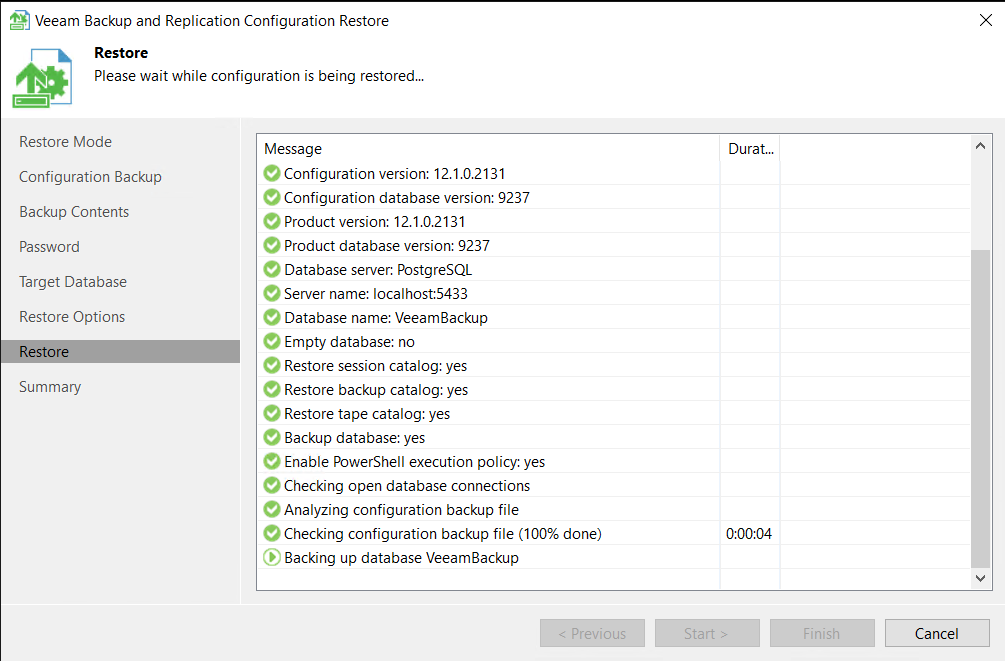This screenshot has width=1005, height=661.
Task: Click the success icon beside Configuration version
Action: click(272, 173)
